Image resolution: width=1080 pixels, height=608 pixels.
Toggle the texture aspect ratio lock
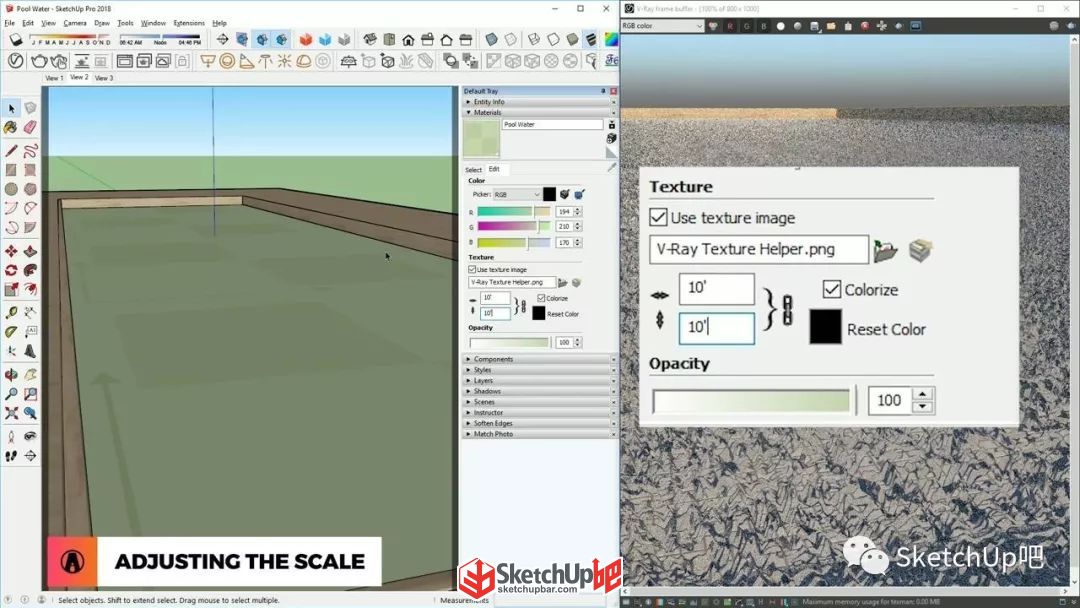523,306
